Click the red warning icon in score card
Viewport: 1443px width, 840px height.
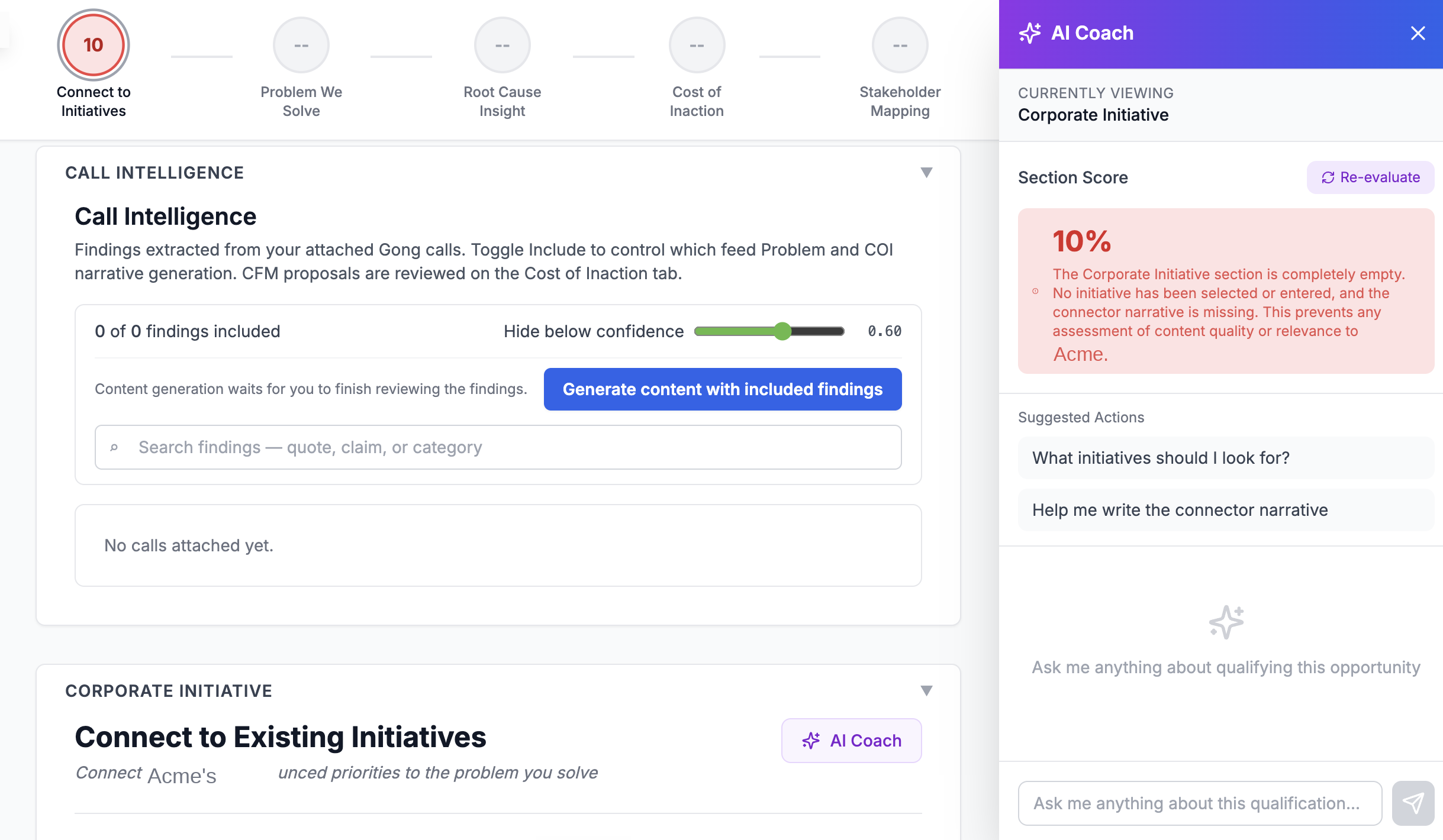pyautogui.click(x=1035, y=291)
